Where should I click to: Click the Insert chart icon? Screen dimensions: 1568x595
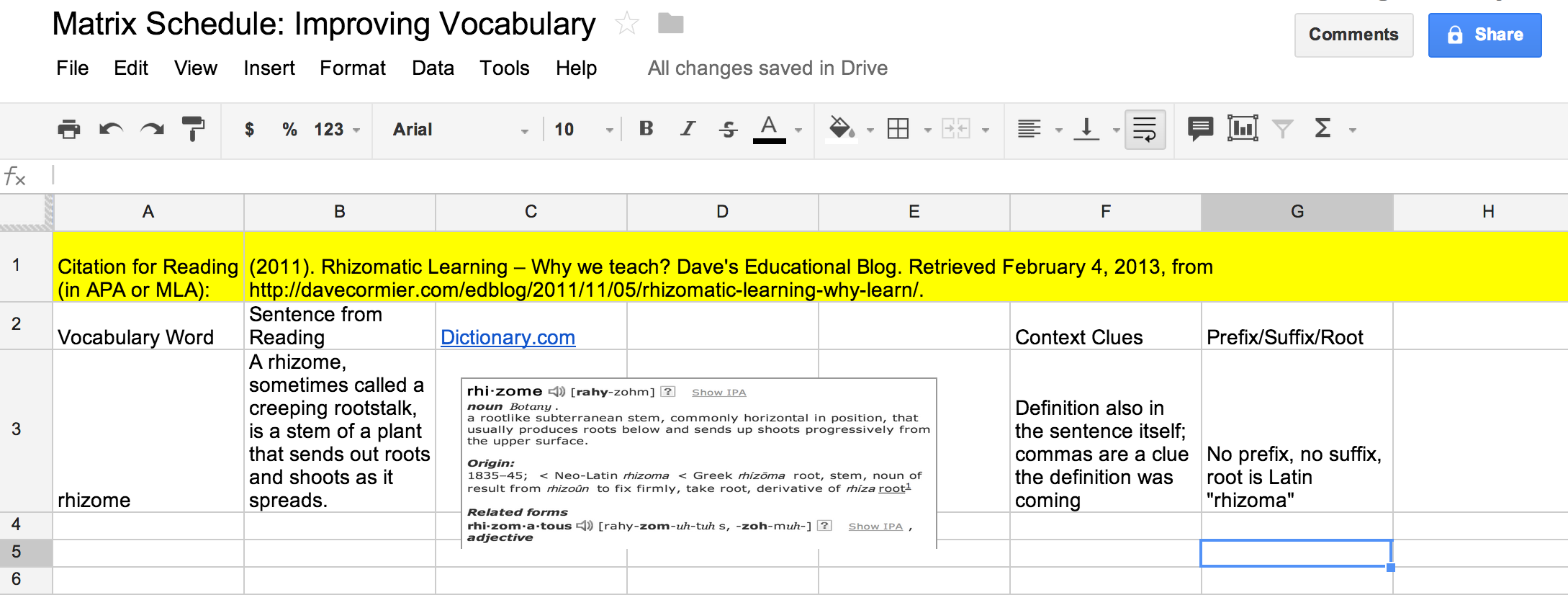[1243, 128]
